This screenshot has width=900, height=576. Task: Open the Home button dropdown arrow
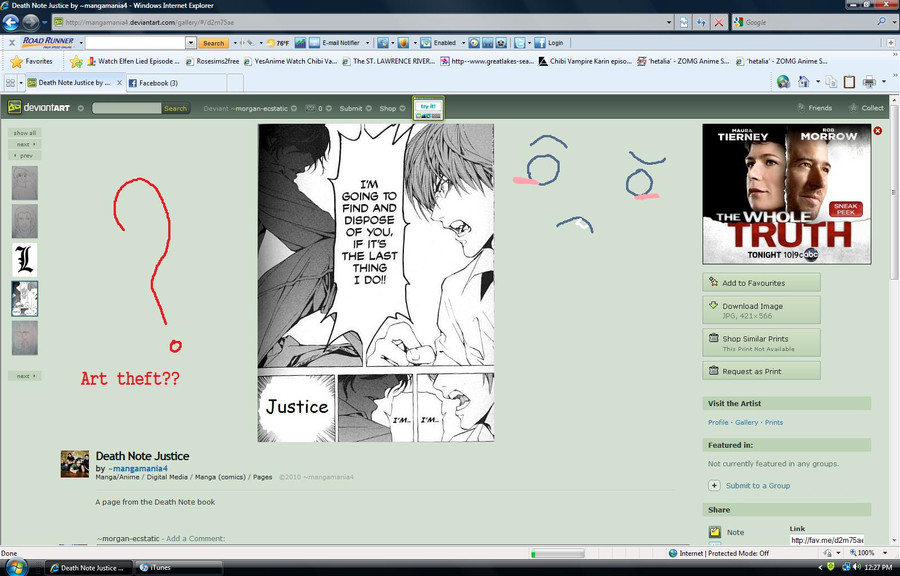pyautogui.click(x=817, y=82)
